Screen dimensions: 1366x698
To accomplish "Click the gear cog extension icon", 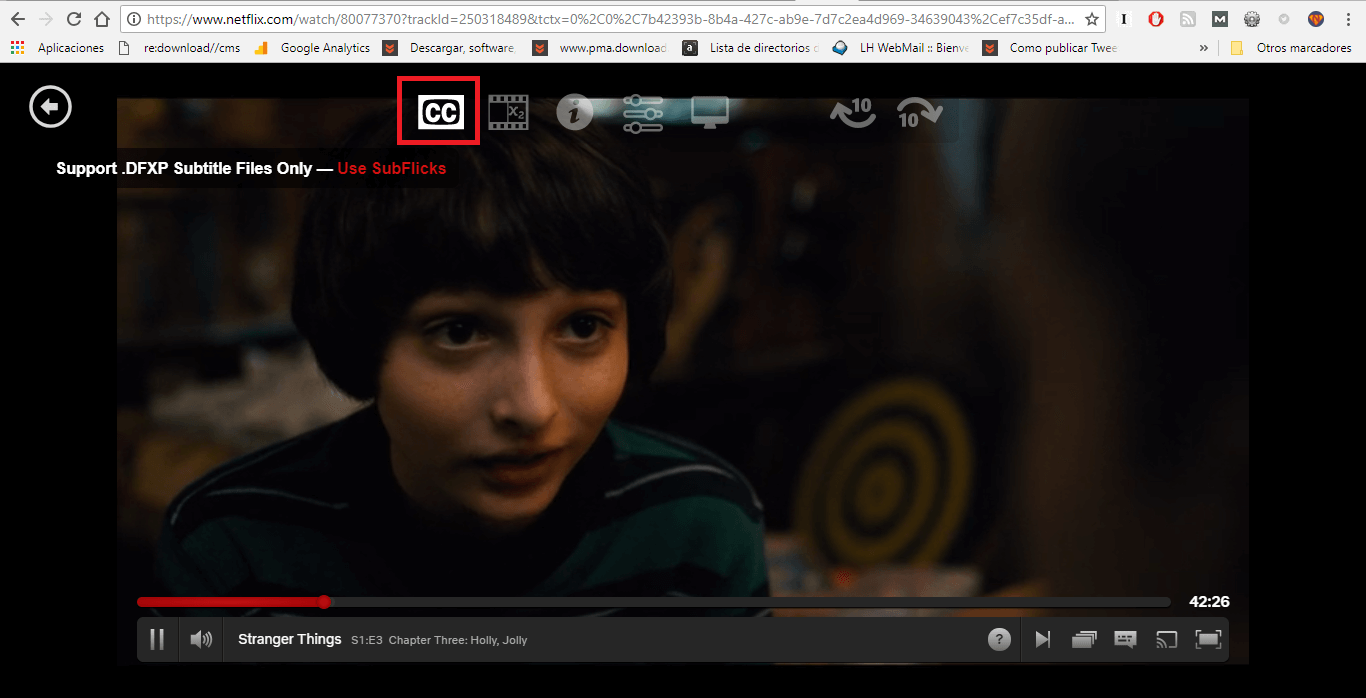I will tap(1252, 19).
